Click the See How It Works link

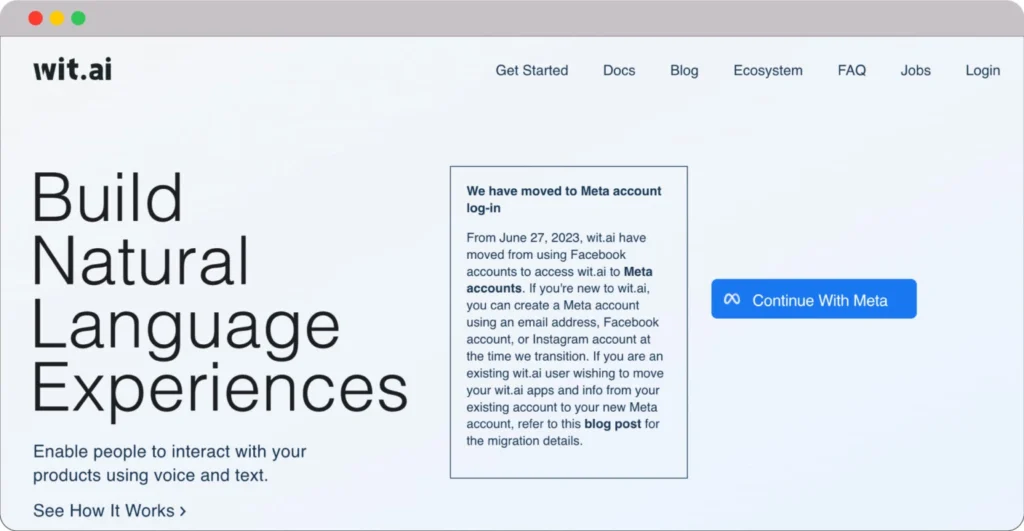point(104,511)
